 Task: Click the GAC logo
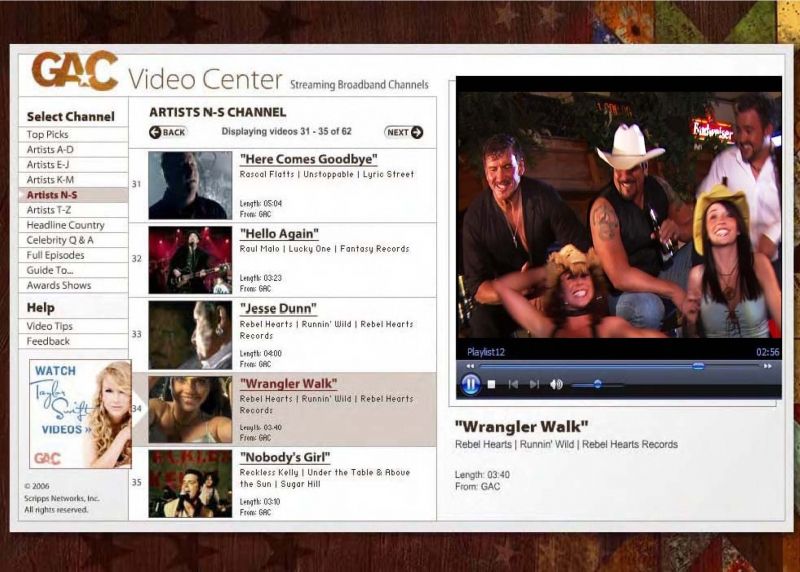pos(74,72)
